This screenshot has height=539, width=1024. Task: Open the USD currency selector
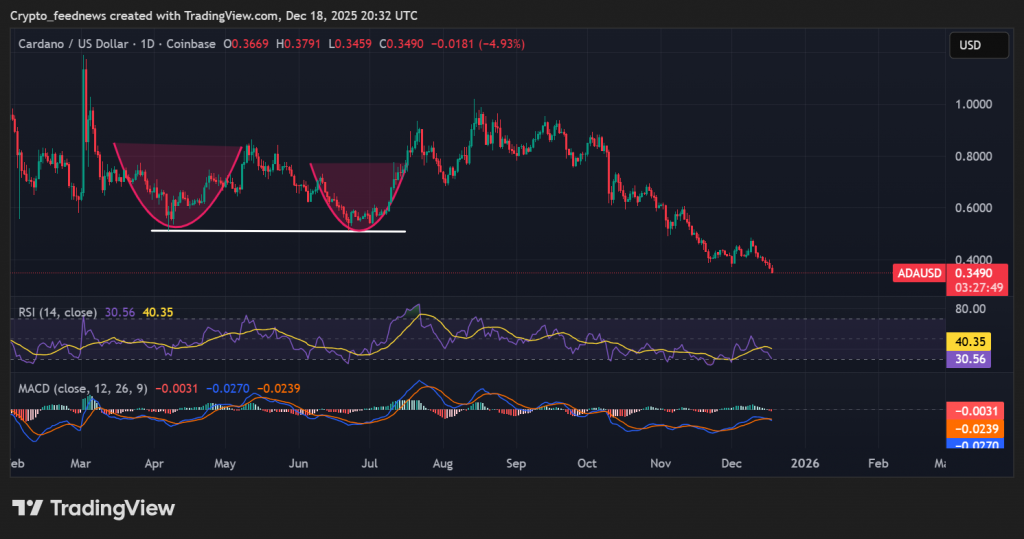point(978,45)
